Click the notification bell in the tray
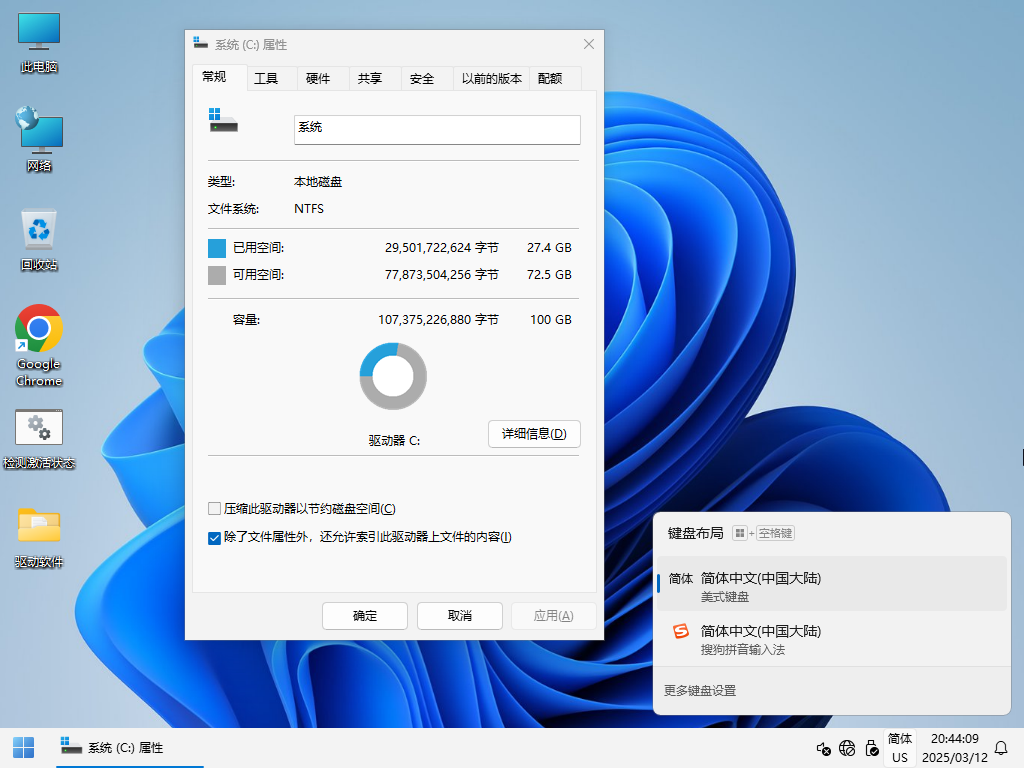 (x=1001, y=748)
